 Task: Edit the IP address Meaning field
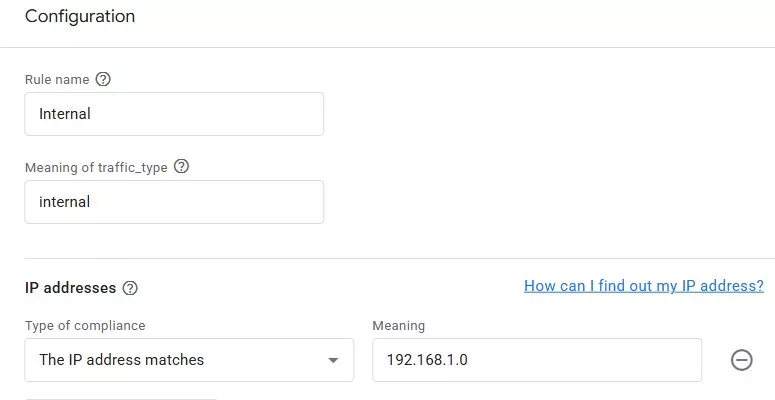point(537,360)
